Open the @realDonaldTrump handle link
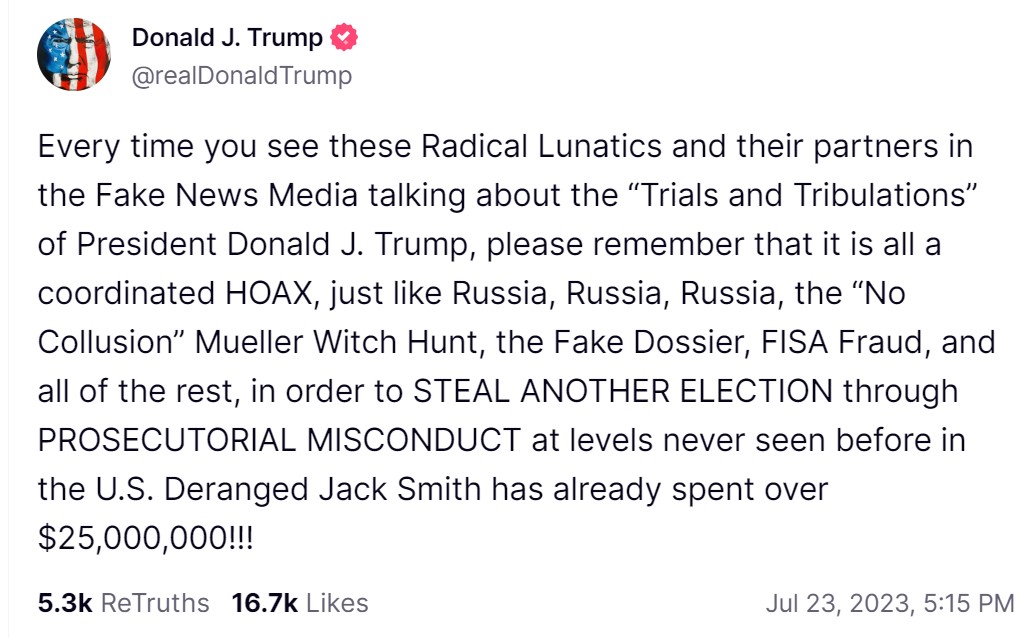This screenshot has width=1032, height=638. [x=242, y=76]
